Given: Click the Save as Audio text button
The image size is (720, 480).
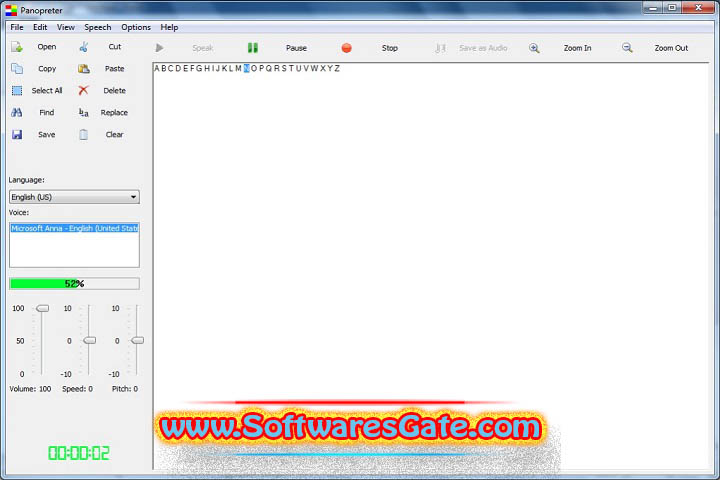Looking at the screenshot, I should [x=483, y=48].
